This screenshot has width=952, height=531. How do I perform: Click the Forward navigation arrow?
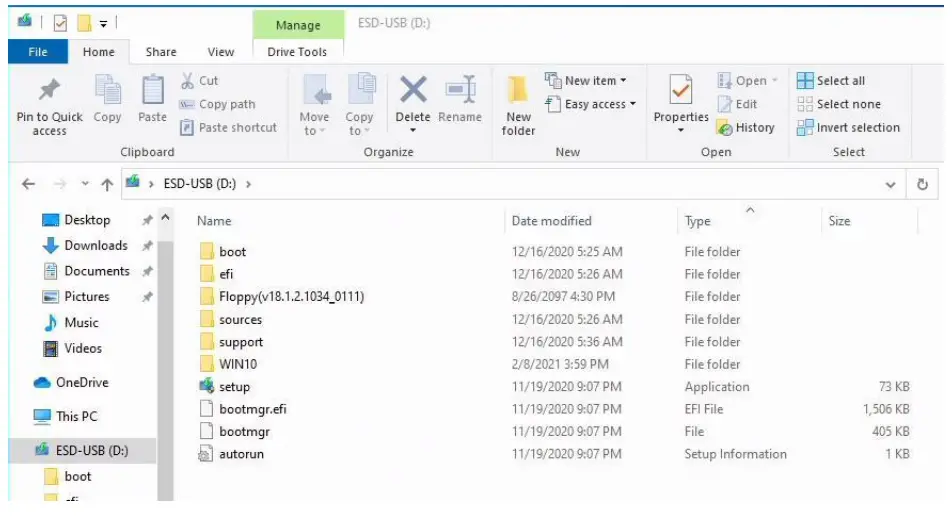tap(60, 184)
